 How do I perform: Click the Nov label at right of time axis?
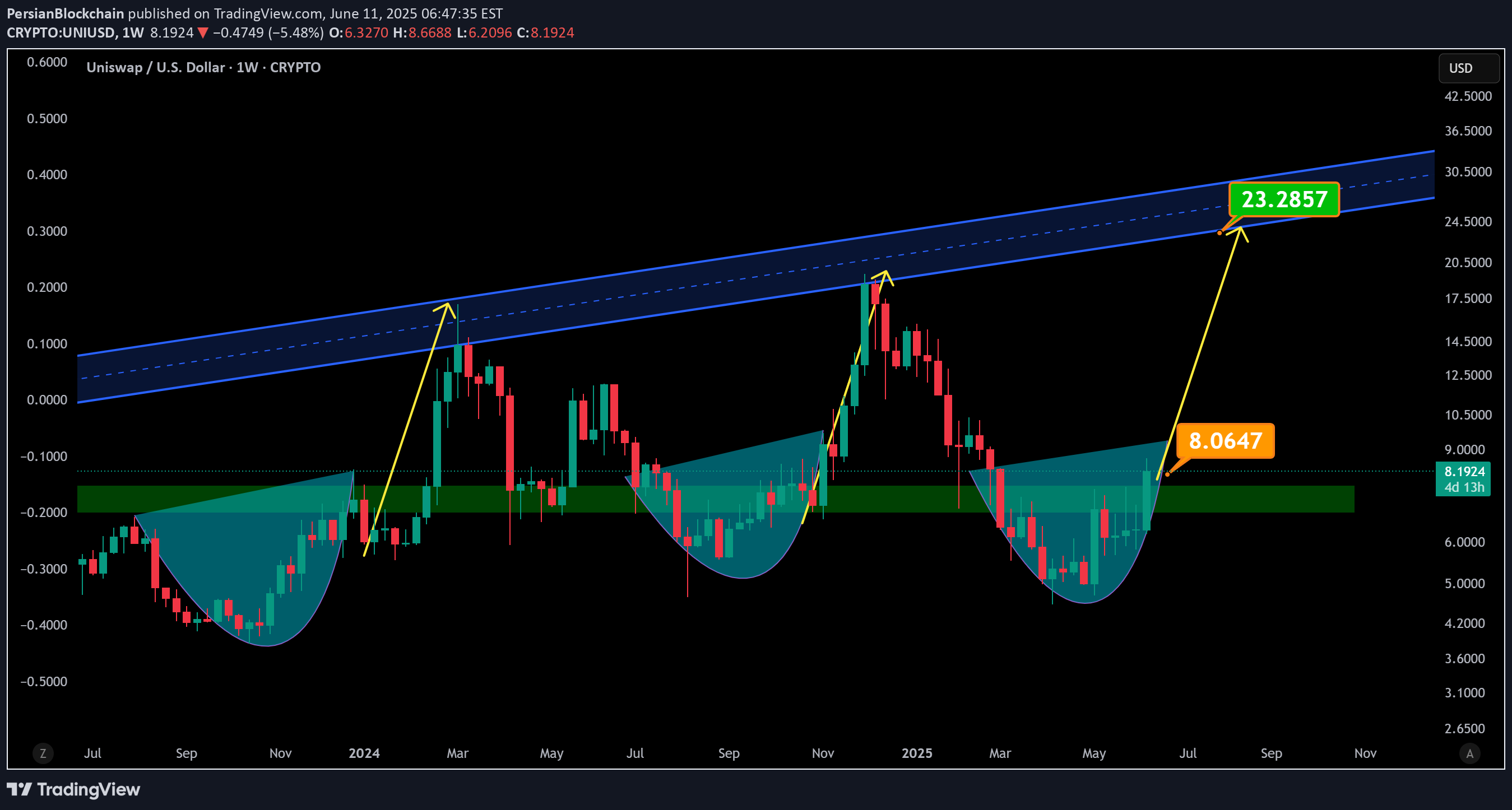[1365, 753]
